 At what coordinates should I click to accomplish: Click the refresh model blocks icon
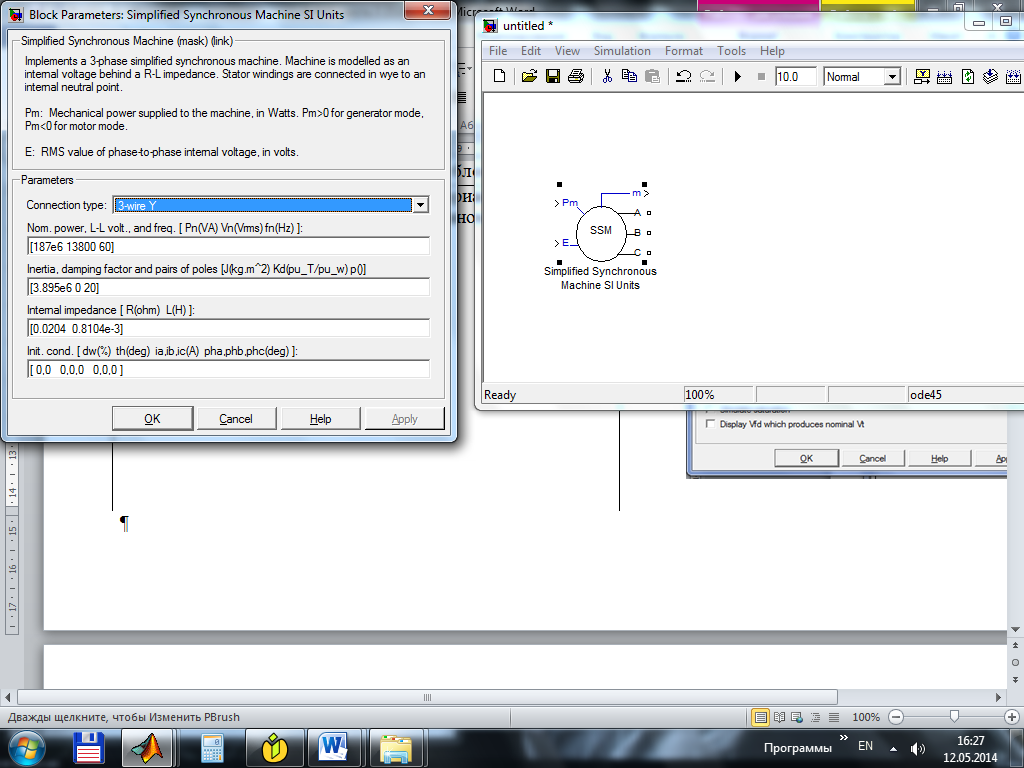pyautogui.click(x=944, y=76)
